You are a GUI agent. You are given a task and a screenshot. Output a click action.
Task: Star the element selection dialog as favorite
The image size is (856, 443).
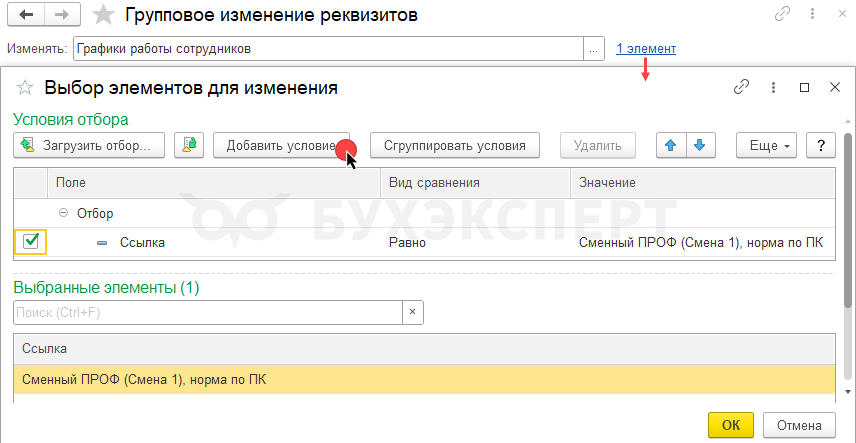[x=25, y=87]
